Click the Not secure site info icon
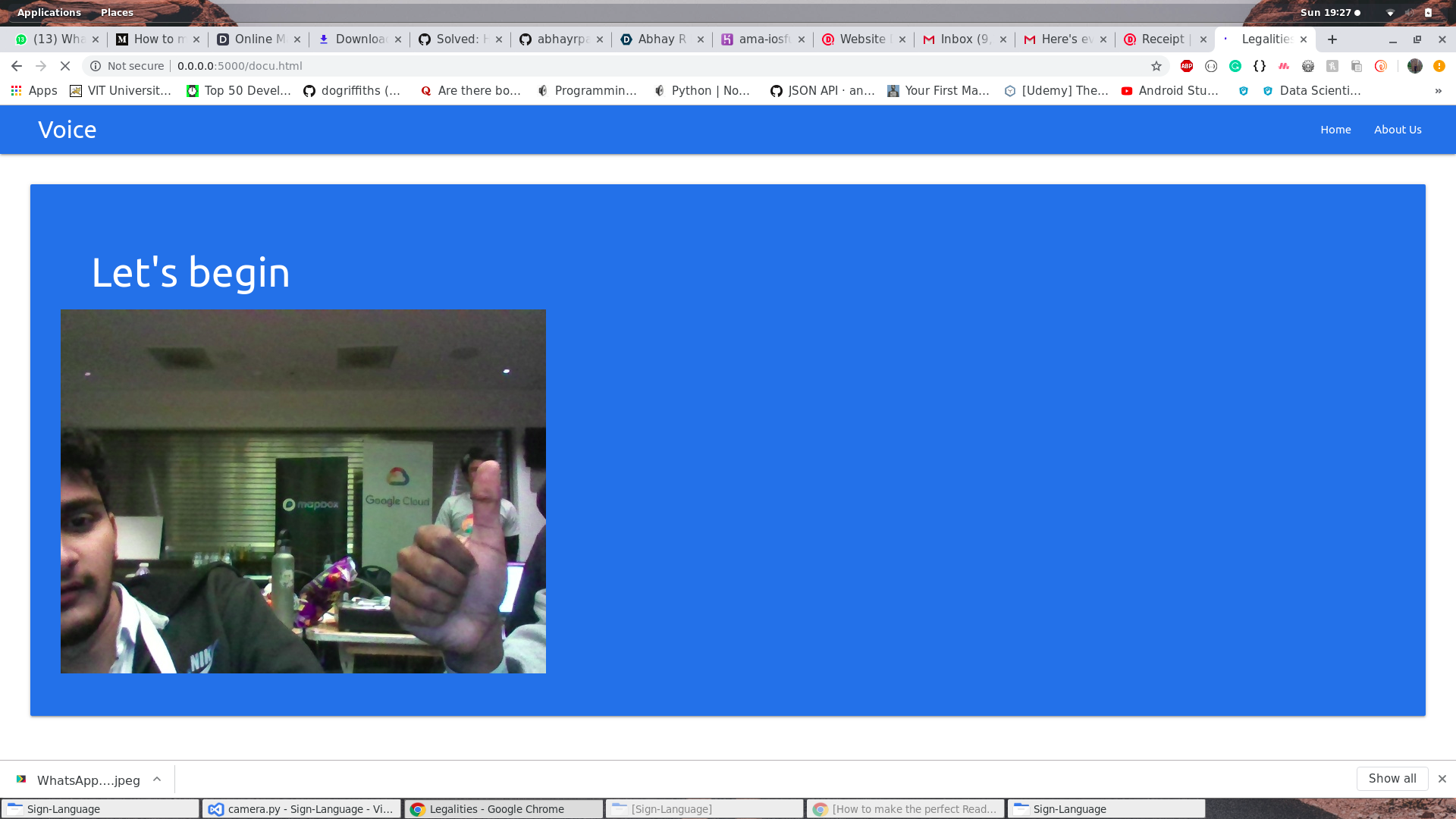1456x819 pixels. [x=96, y=66]
